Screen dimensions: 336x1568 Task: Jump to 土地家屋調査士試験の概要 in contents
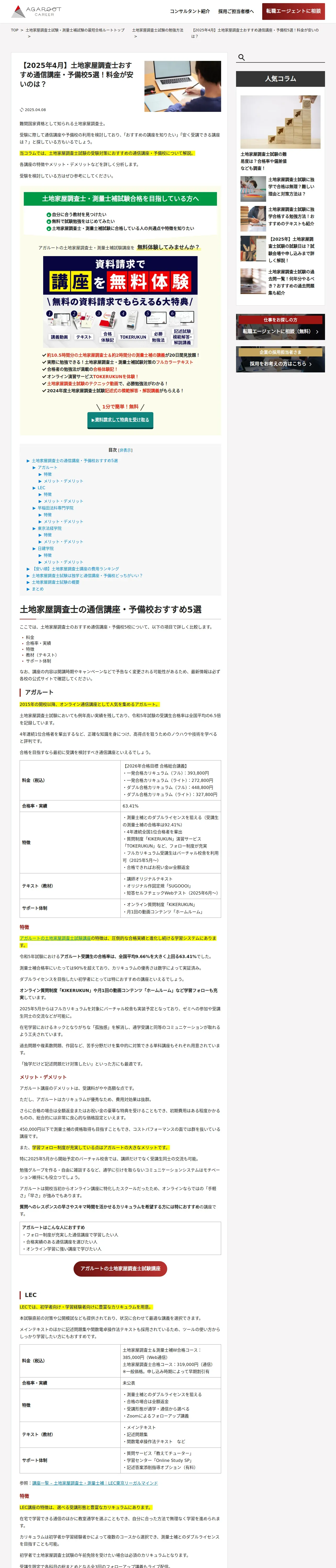[55, 582]
